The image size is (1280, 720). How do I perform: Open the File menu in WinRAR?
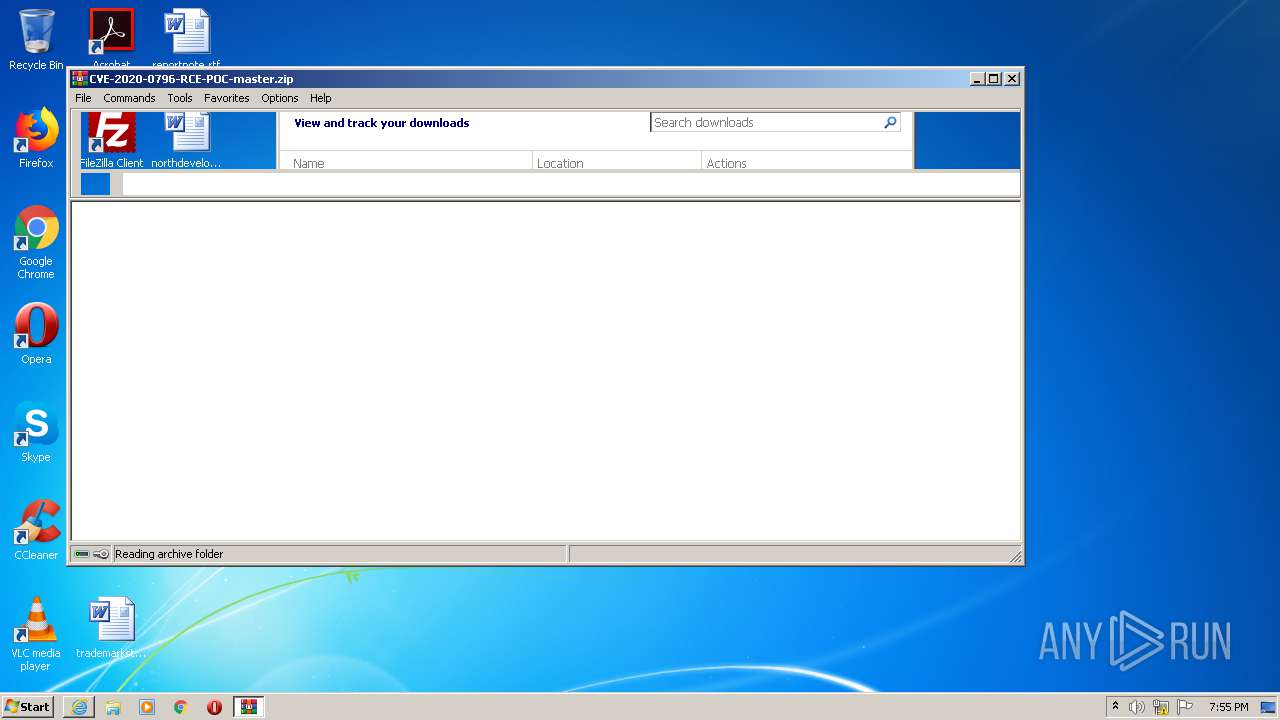click(x=83, y=98)
